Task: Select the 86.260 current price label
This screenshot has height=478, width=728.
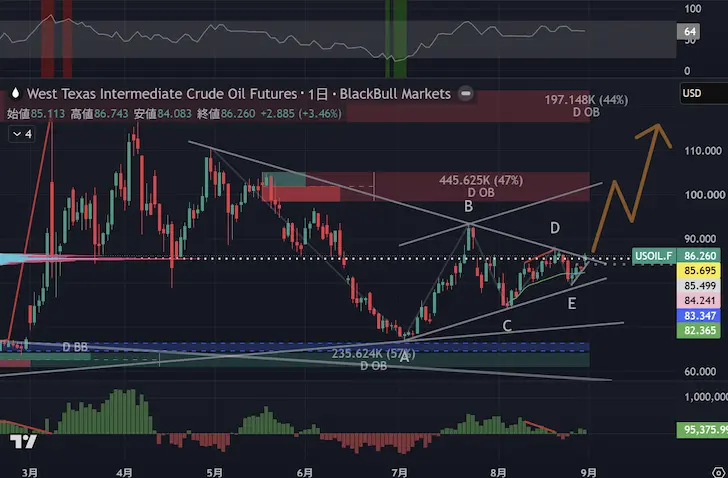Action: pos(699,256)
